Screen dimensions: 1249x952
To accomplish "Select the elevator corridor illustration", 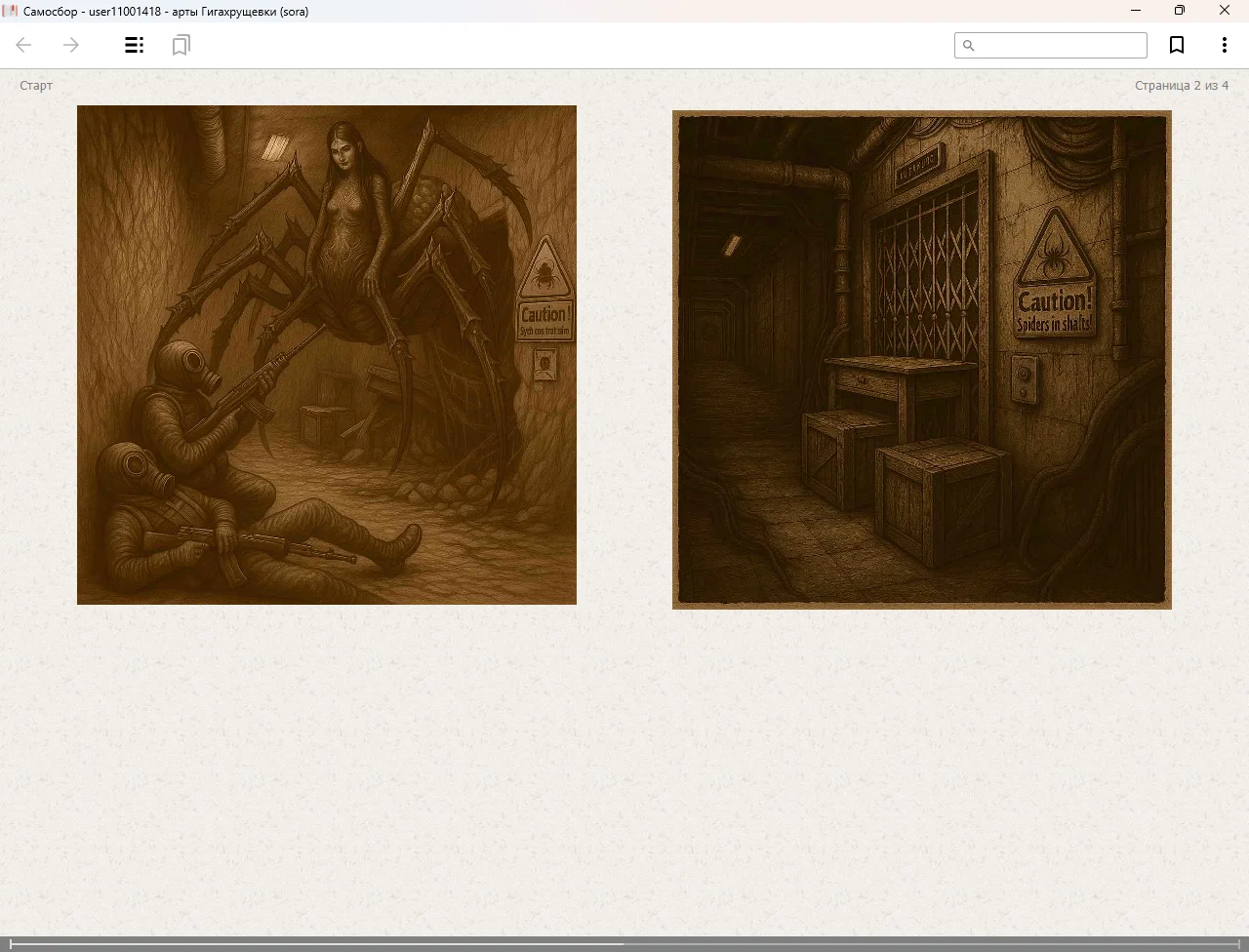I will pyautogui.click(x=921, y=360).
